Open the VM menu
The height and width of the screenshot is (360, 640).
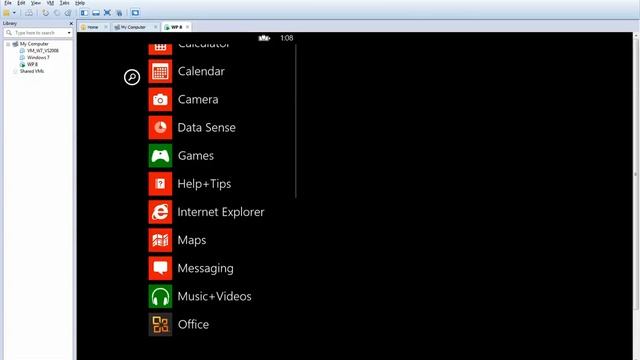50,3
